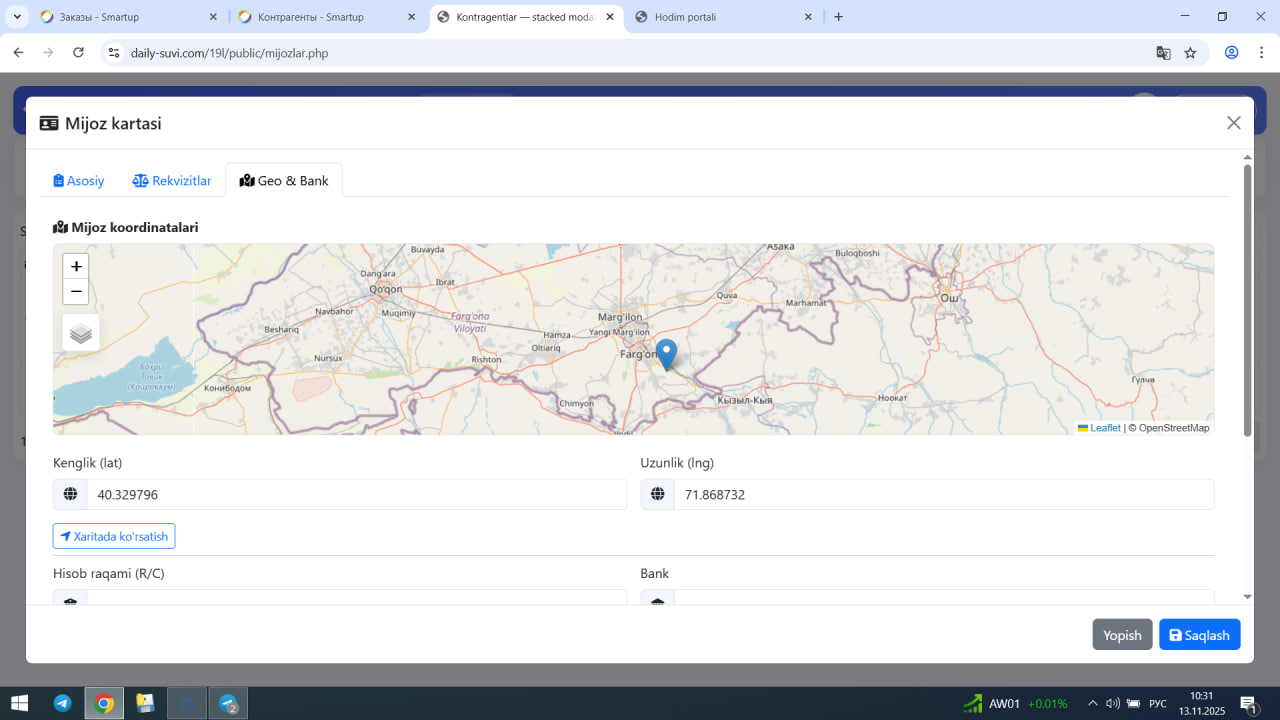Bookmark this page with the star icon

pyautogui.click(x=1190, y=53)
